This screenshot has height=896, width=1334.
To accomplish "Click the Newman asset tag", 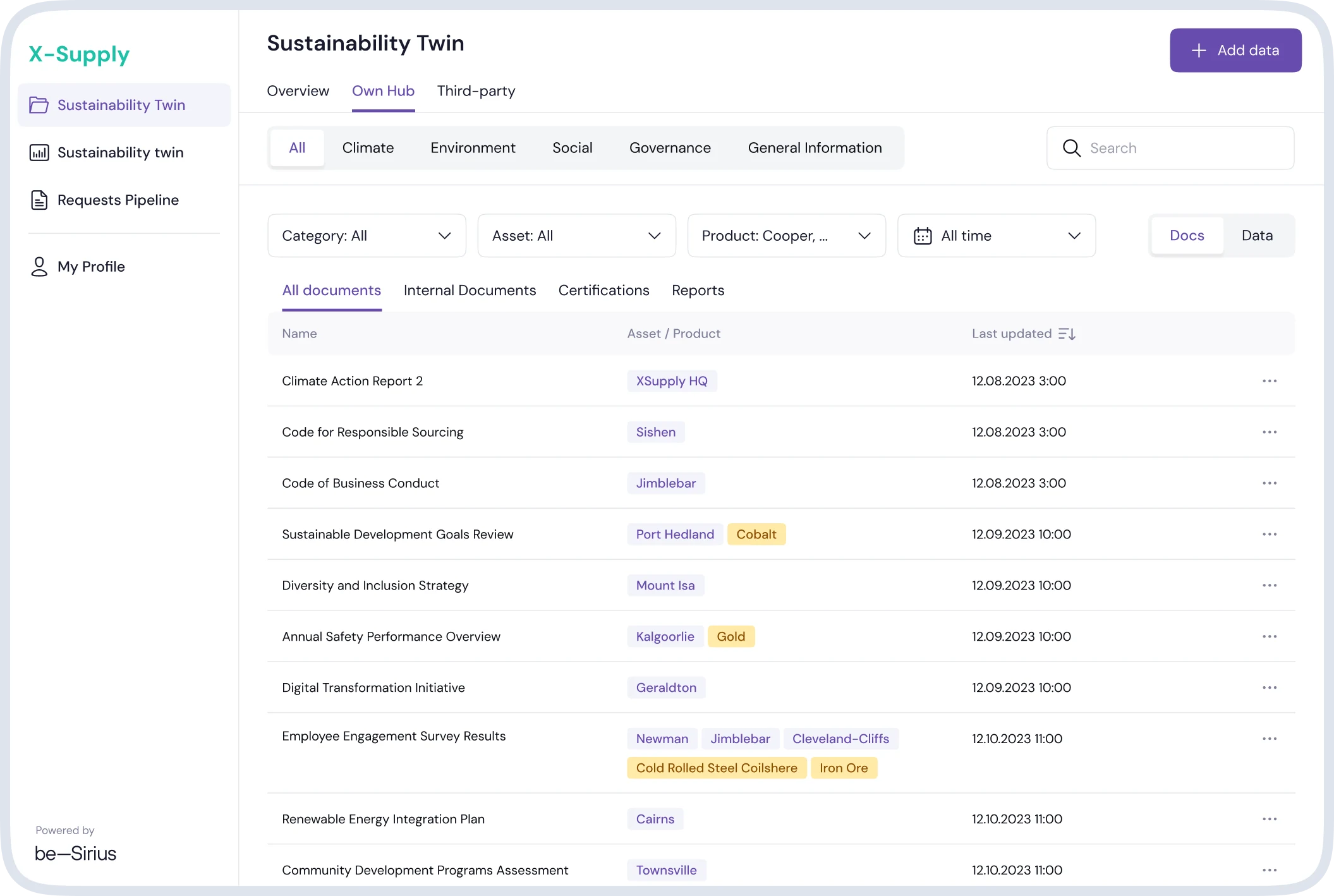I will tap(662, 739).
